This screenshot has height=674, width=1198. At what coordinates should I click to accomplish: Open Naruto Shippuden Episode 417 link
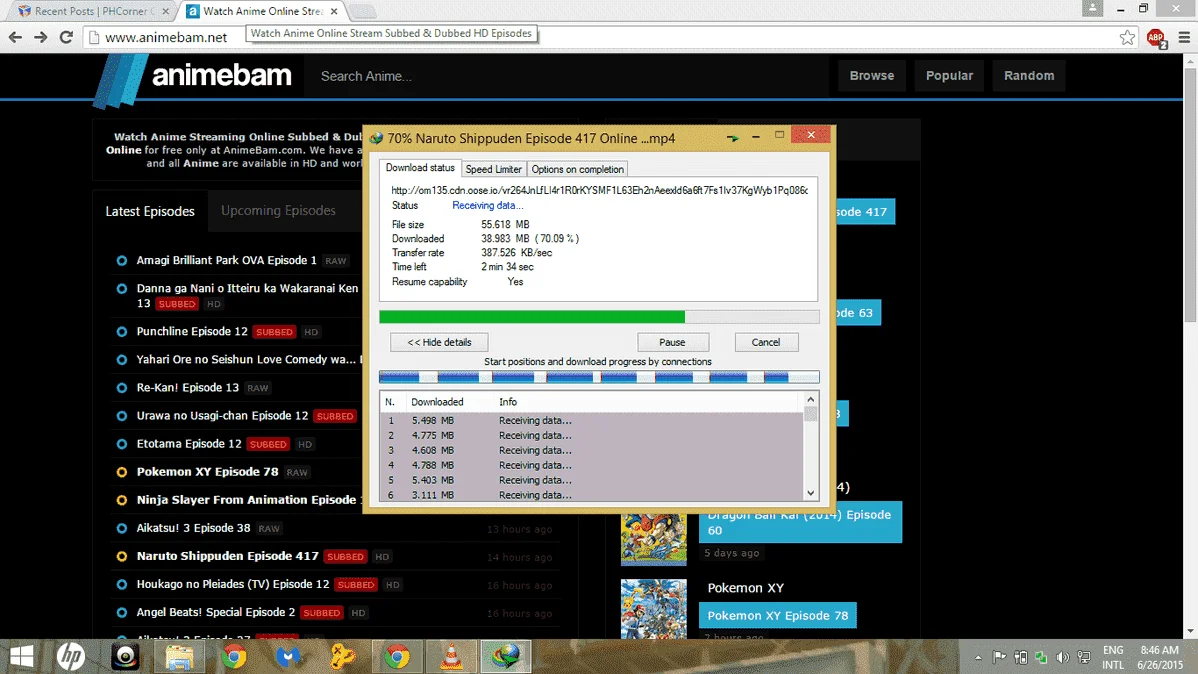pos(227,556)
